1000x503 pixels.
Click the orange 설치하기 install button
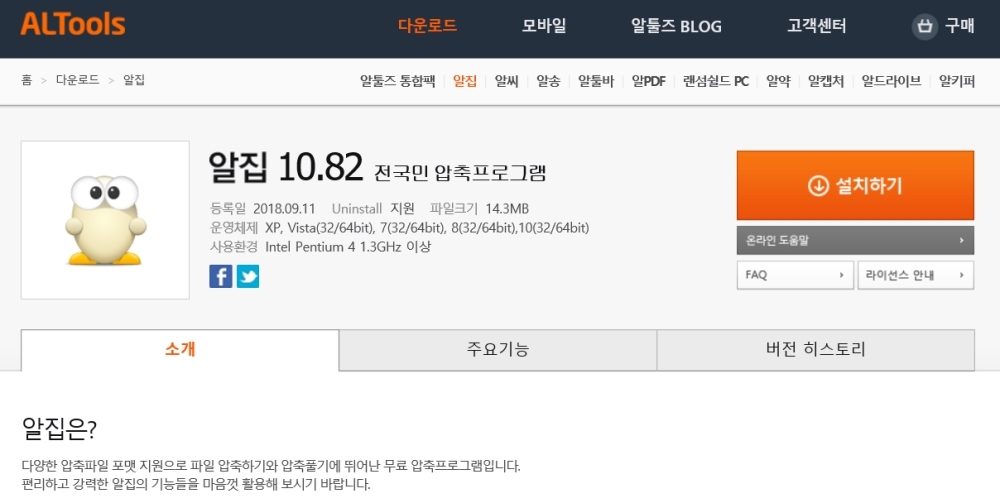pos(855,186)
